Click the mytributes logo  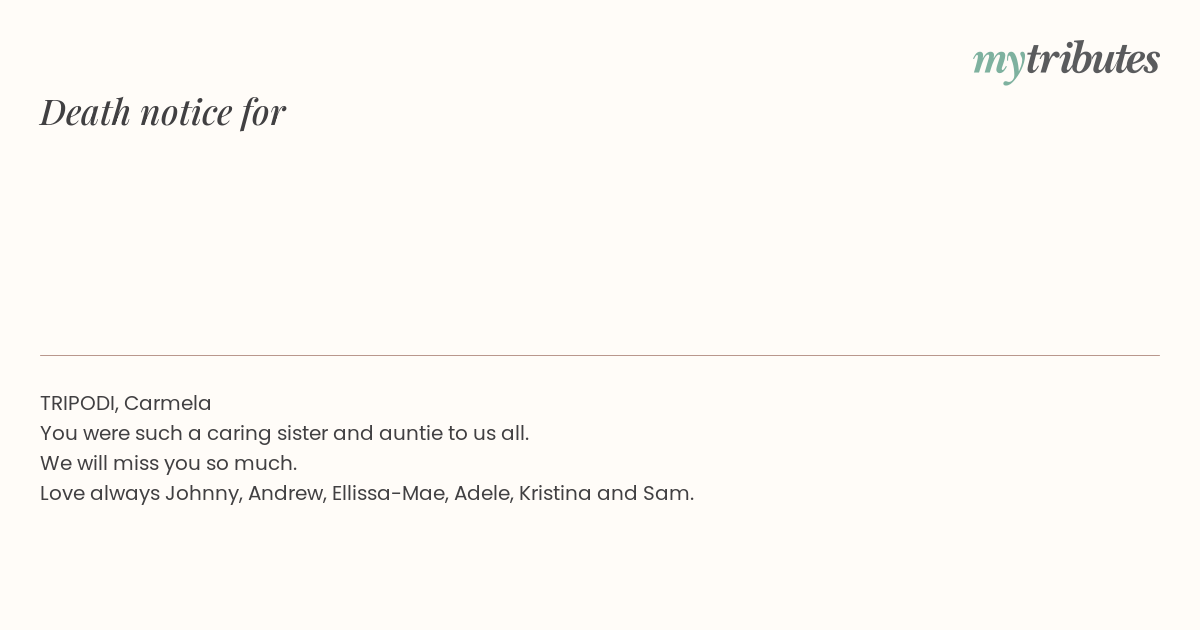[1066, 61]
